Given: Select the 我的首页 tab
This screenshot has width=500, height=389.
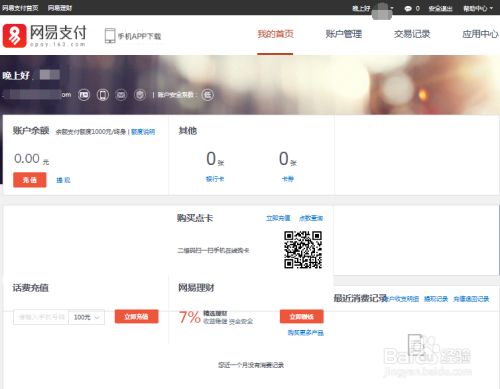Looking at the screenshot, I should 275,34.
